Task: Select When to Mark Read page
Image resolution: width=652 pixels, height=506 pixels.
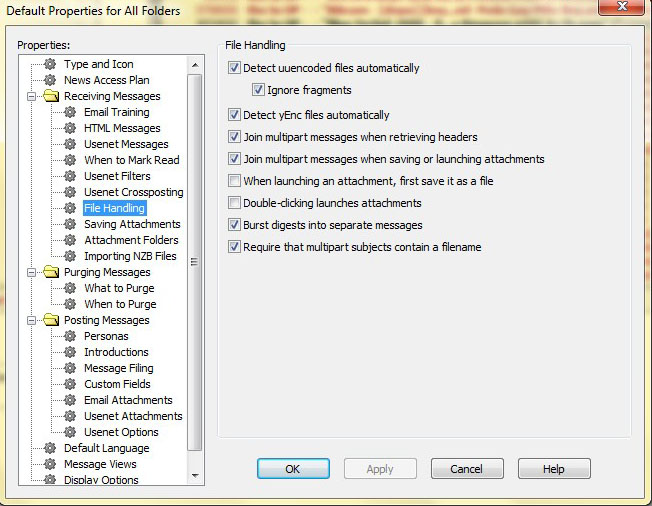Action: tap(132, 160)
